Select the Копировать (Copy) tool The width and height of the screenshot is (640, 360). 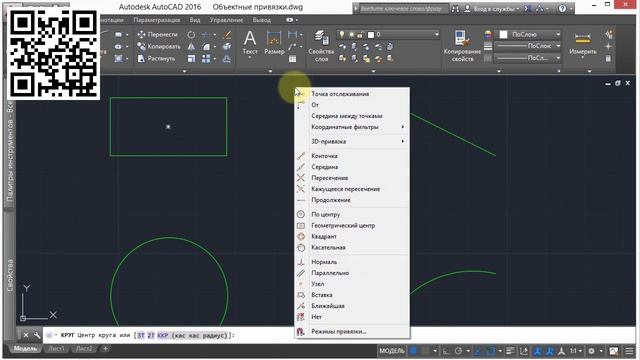[159, 47]
